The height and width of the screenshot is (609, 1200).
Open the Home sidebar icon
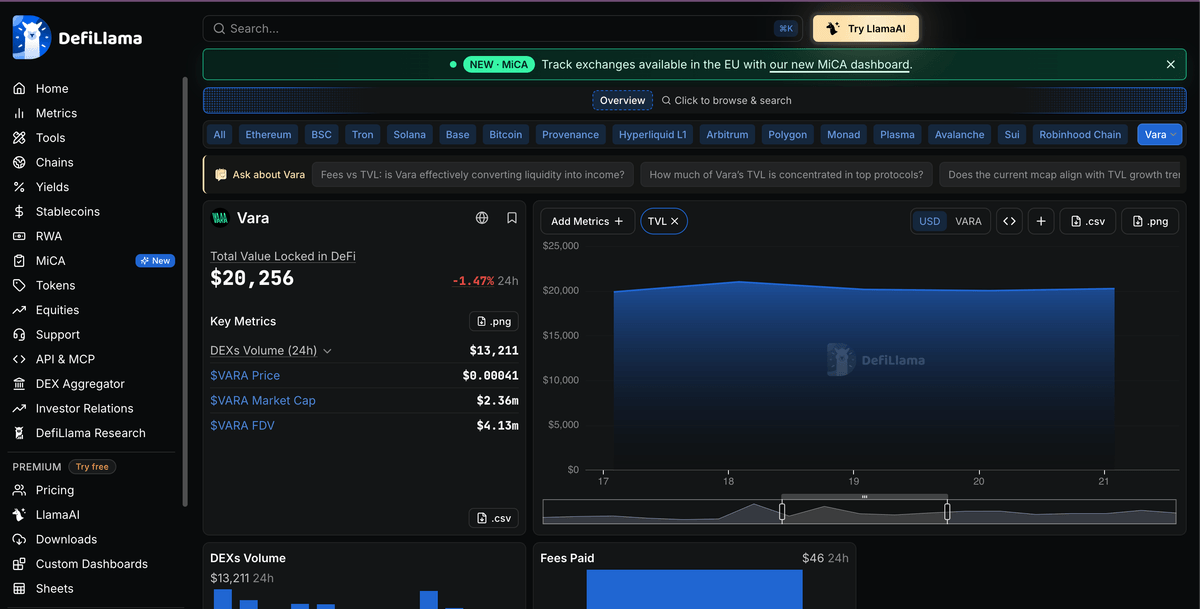point(19,88)
